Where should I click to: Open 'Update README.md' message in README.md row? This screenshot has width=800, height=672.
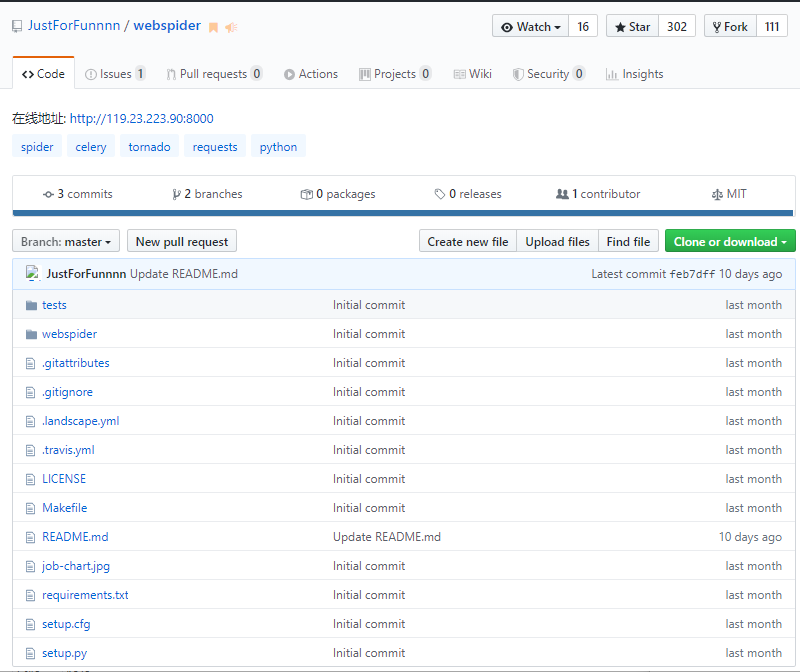[387, 537]
